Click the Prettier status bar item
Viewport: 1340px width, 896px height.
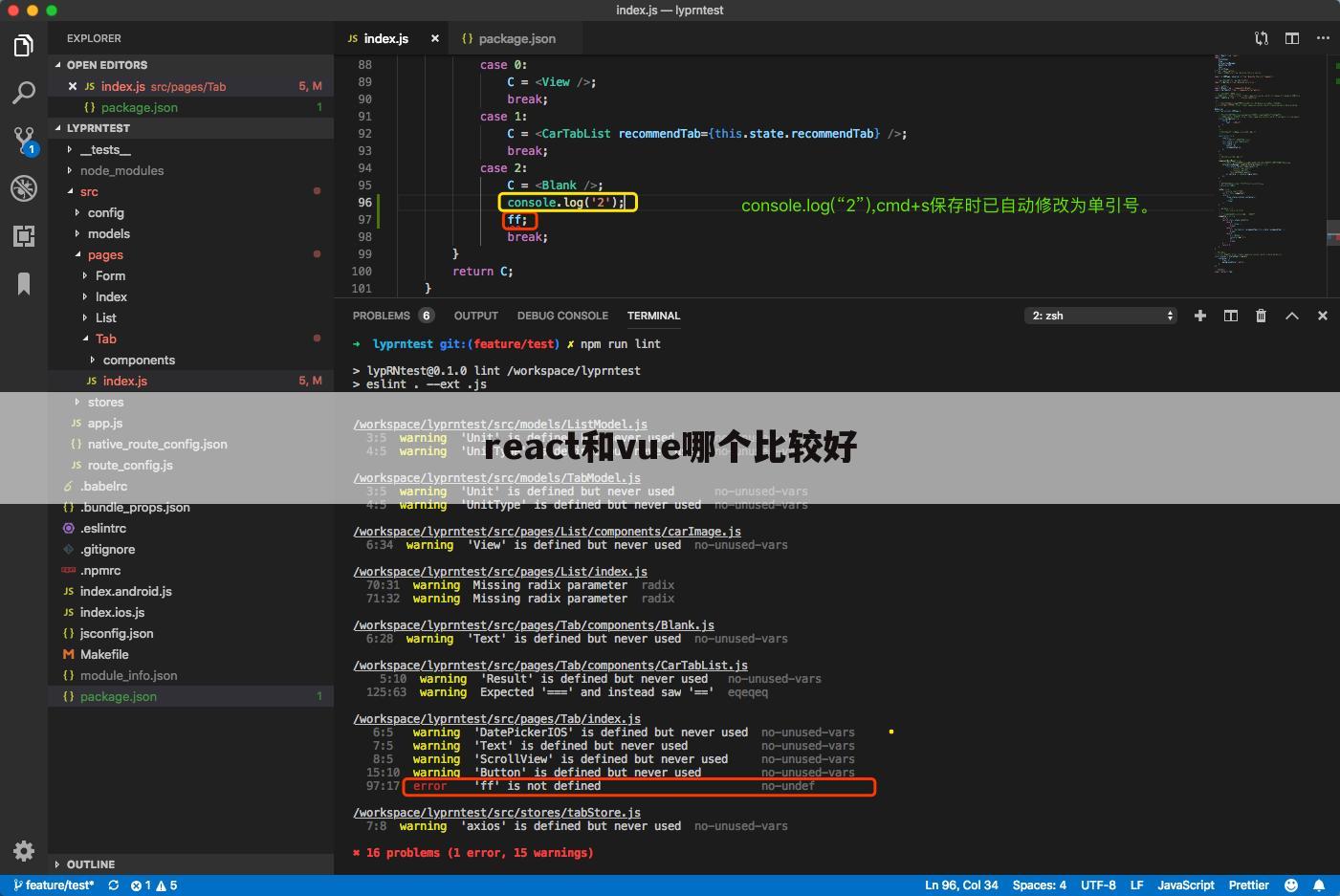1248,885
